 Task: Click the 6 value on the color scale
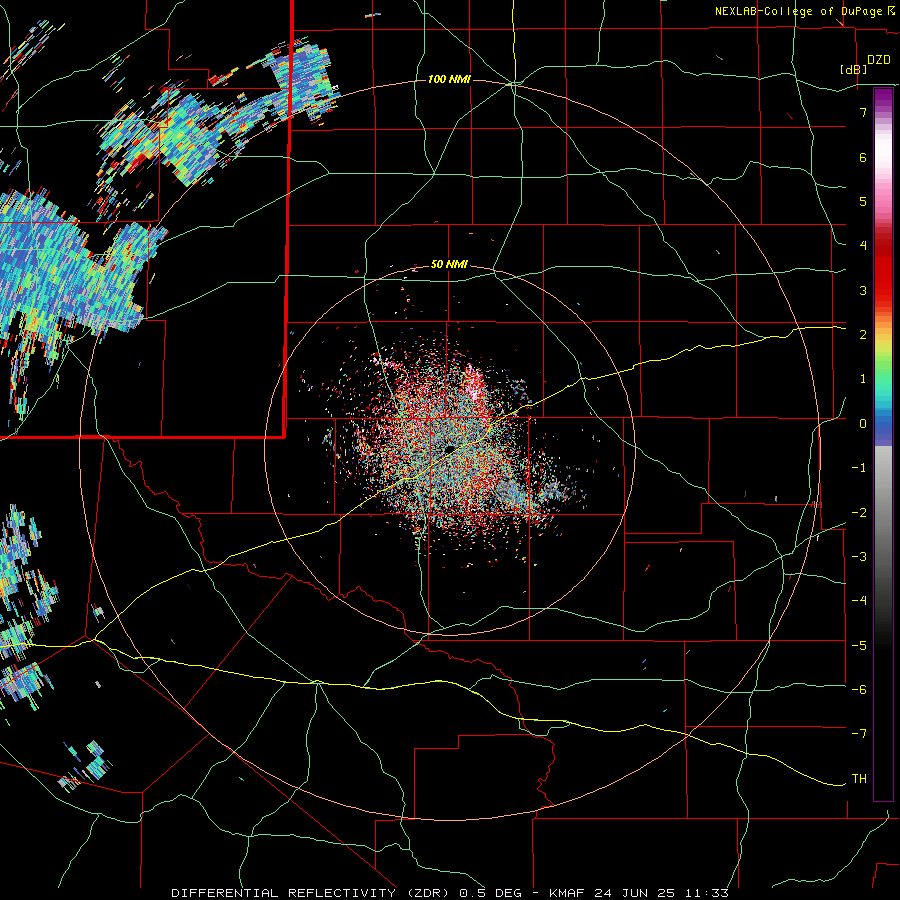[x=863, y=157]
